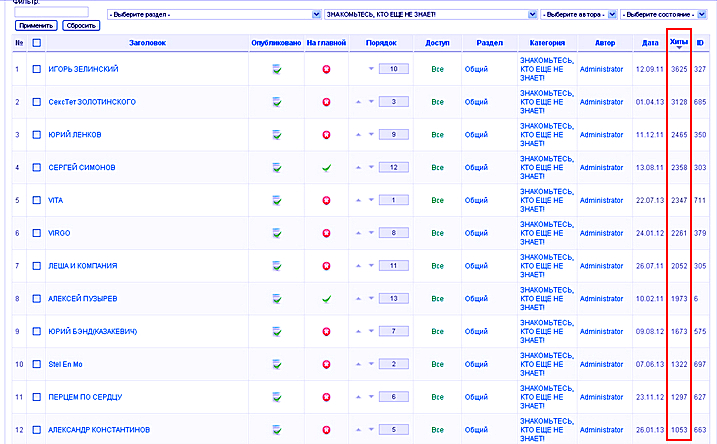Sort by Опубликовано column header

[276, 43]
